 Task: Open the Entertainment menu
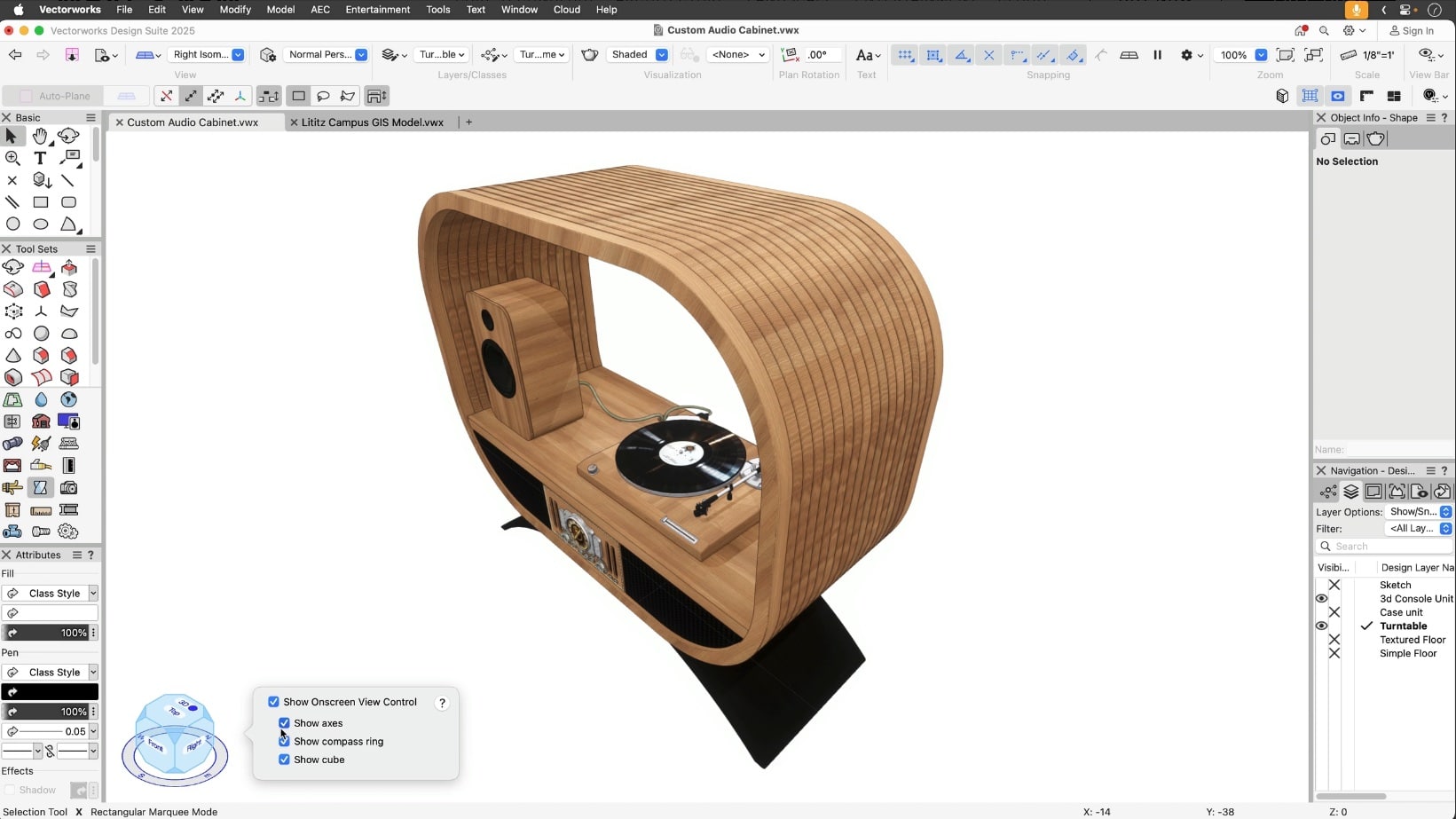[x=377, y=10]
